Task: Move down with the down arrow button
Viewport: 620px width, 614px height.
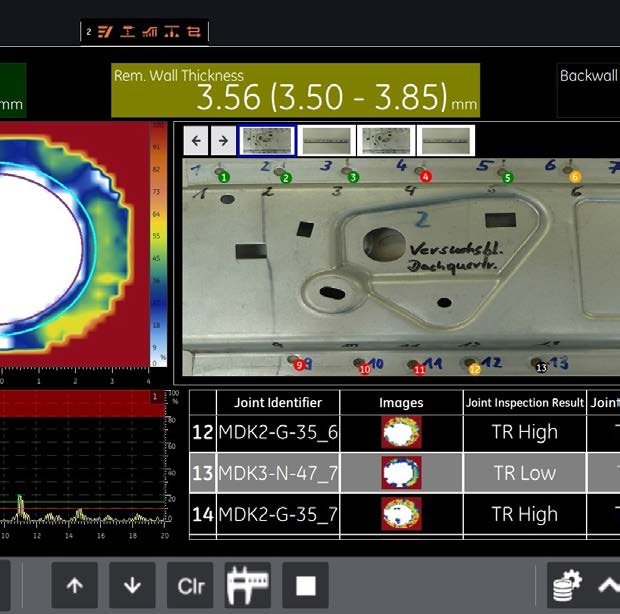Action: (132, 585)
